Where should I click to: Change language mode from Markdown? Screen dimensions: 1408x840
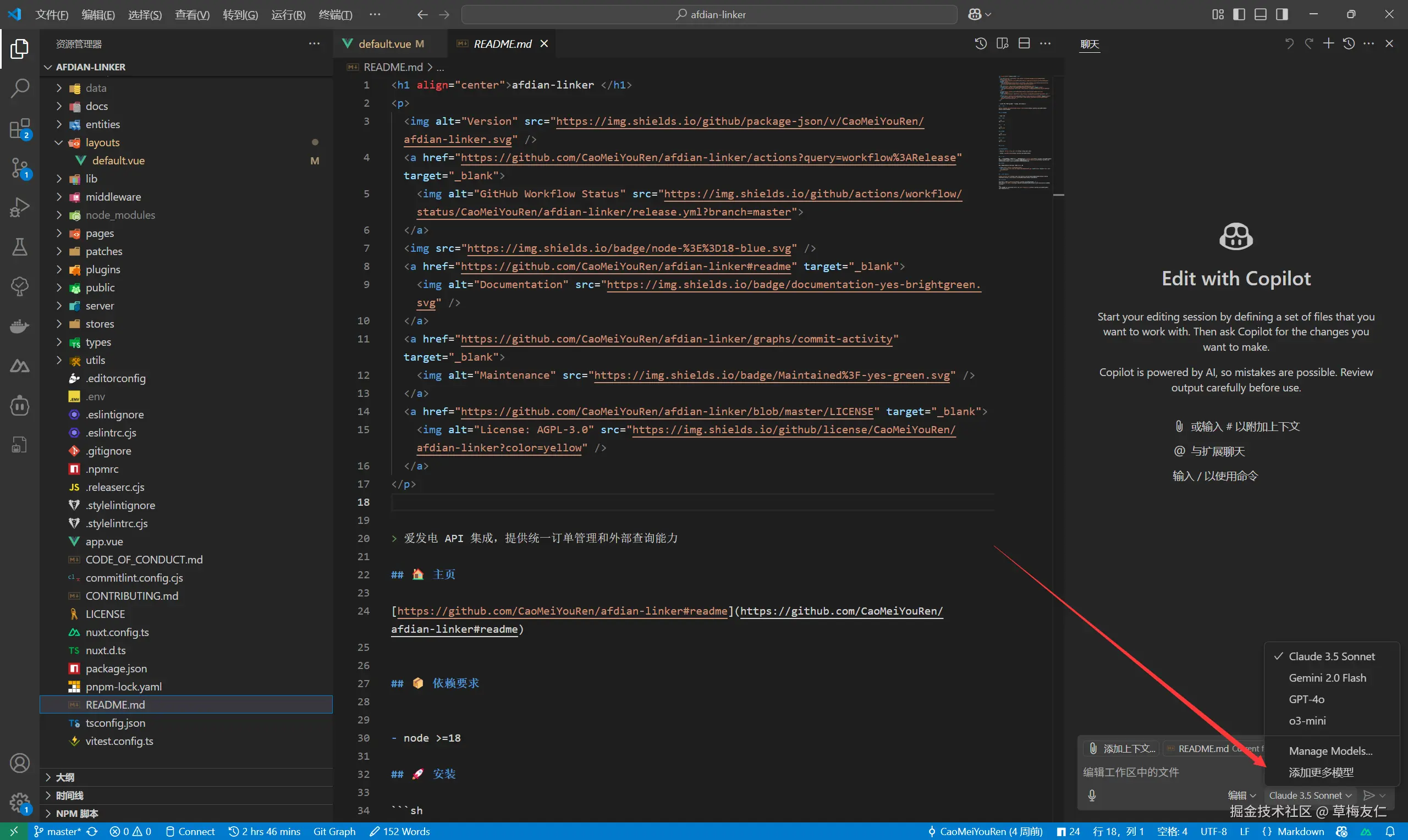tap(1300, 832)
